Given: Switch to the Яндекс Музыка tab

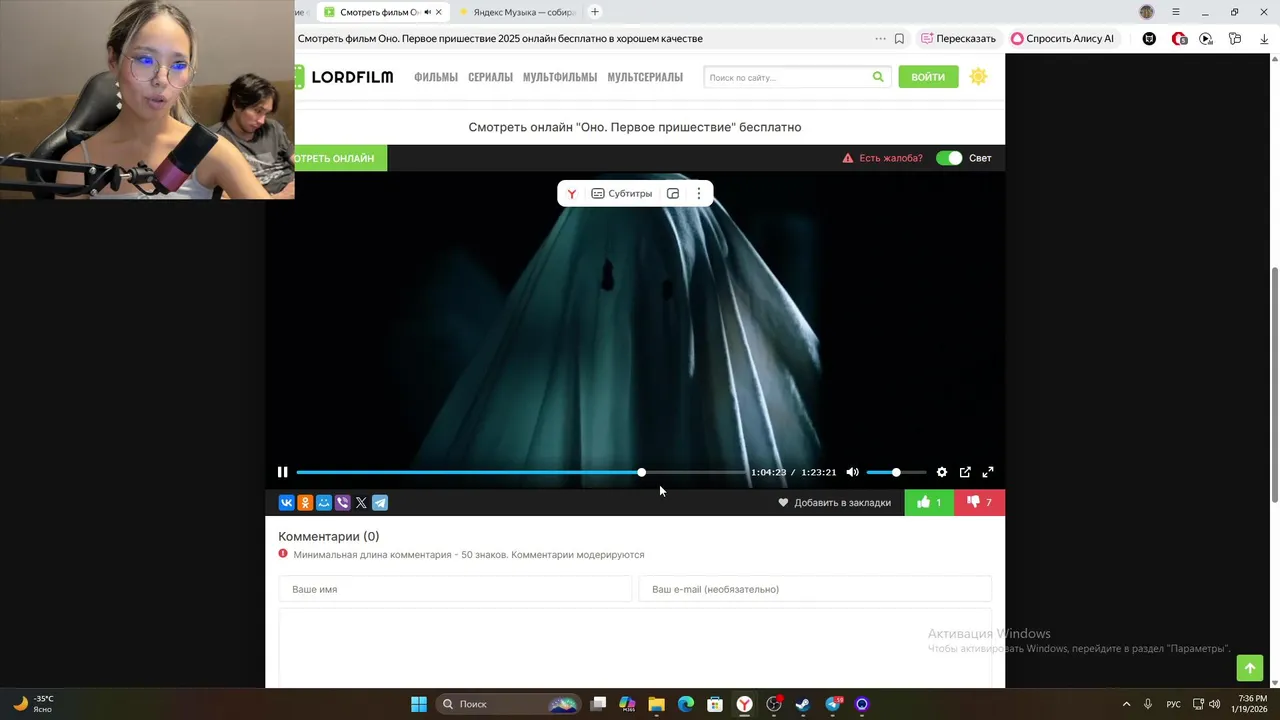Looking at the screenshot, I should [517, 12].
